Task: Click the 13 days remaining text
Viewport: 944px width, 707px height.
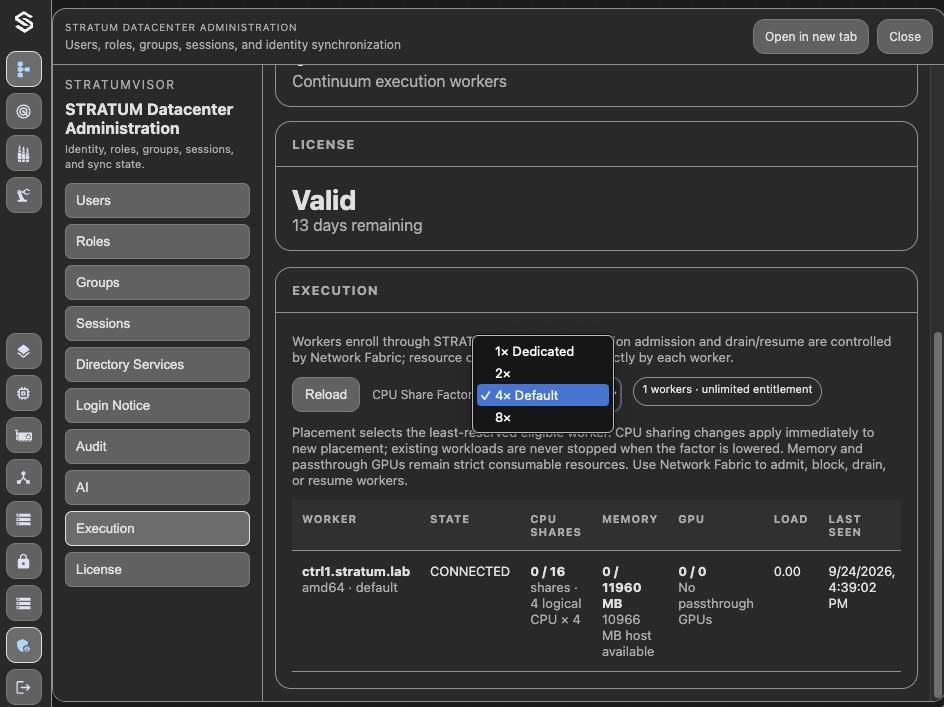Action: (x=357, y=226)
